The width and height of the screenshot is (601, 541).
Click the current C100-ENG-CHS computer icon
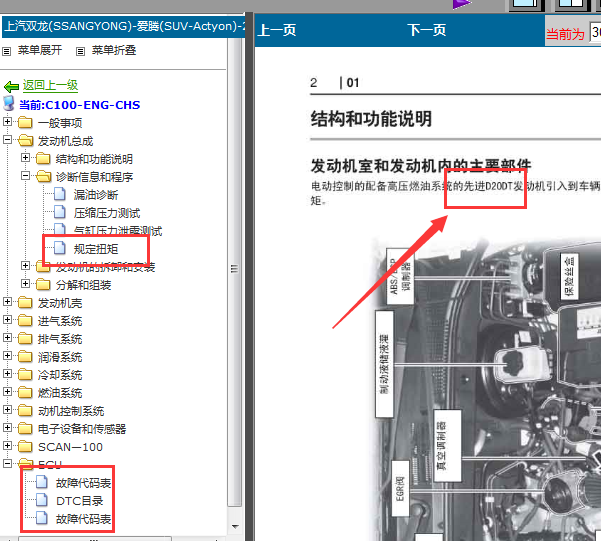[x=9, y=104]
